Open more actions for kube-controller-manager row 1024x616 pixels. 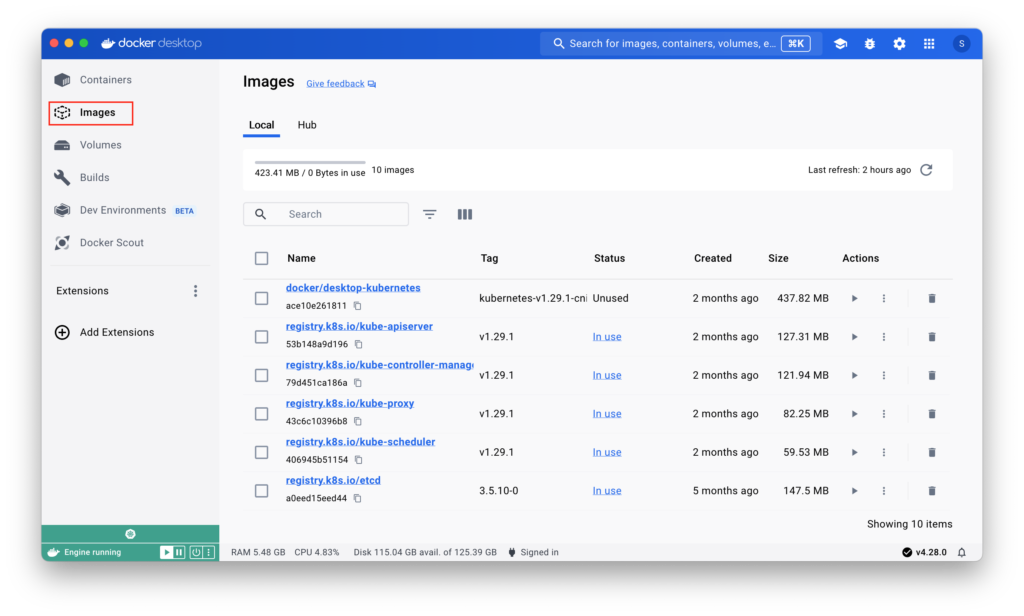point(884,375)
